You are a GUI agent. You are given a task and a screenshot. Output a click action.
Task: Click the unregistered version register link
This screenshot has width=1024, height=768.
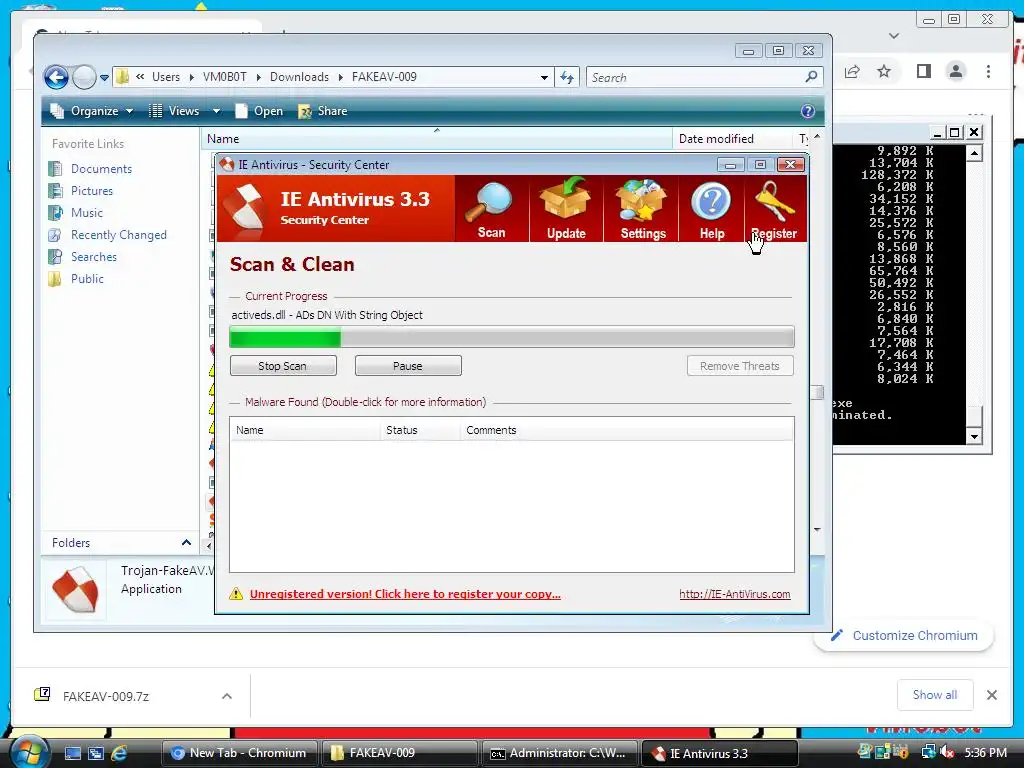[405, 594]
